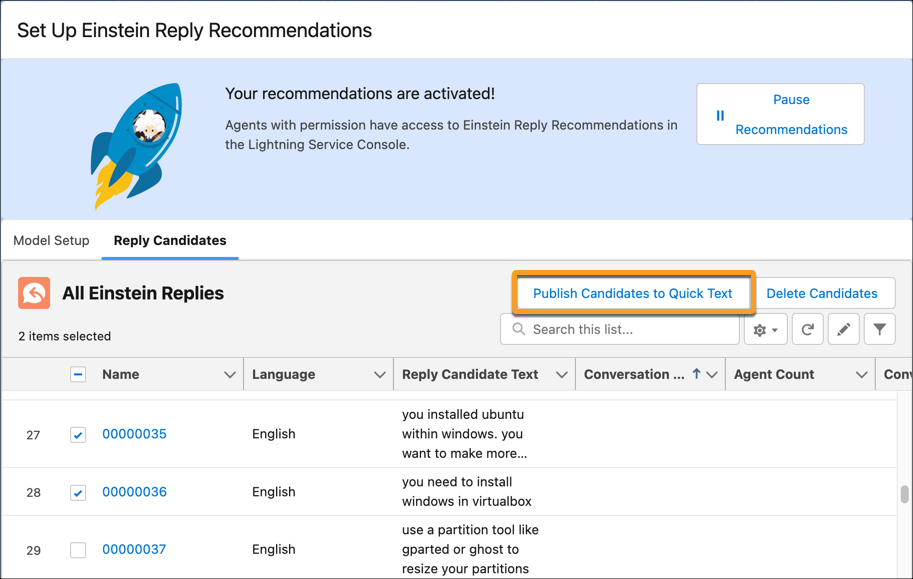
Task: Click the pause bars icon
Action: tap(720, 115)
